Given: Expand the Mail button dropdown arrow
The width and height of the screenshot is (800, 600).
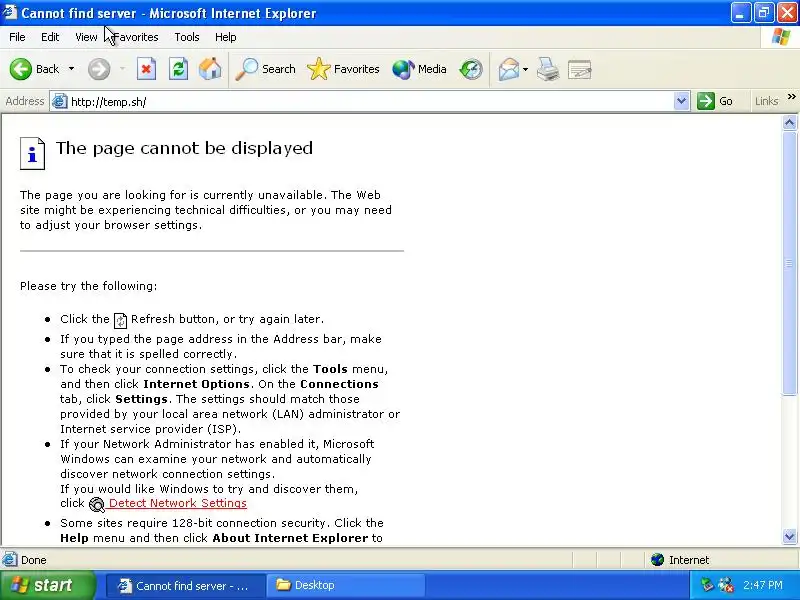Looking at the screenshot, I should pos(526,69).
